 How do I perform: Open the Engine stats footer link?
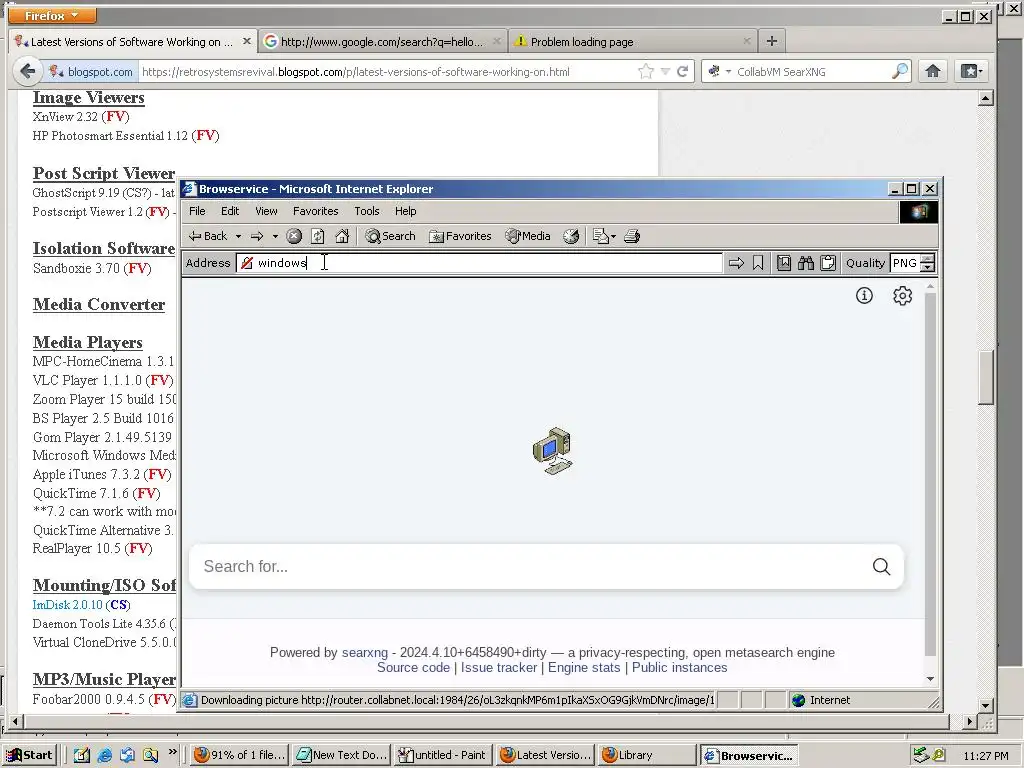[584, 667]
